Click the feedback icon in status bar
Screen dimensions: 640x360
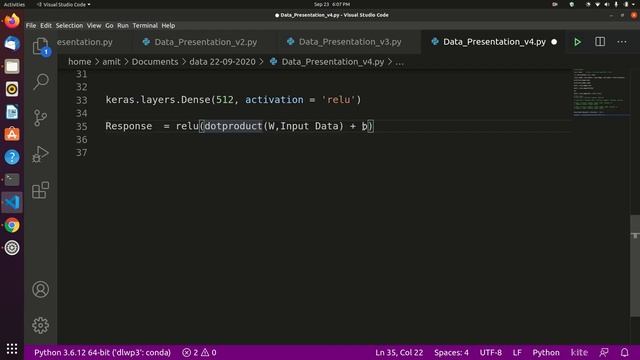click(604, 352)
